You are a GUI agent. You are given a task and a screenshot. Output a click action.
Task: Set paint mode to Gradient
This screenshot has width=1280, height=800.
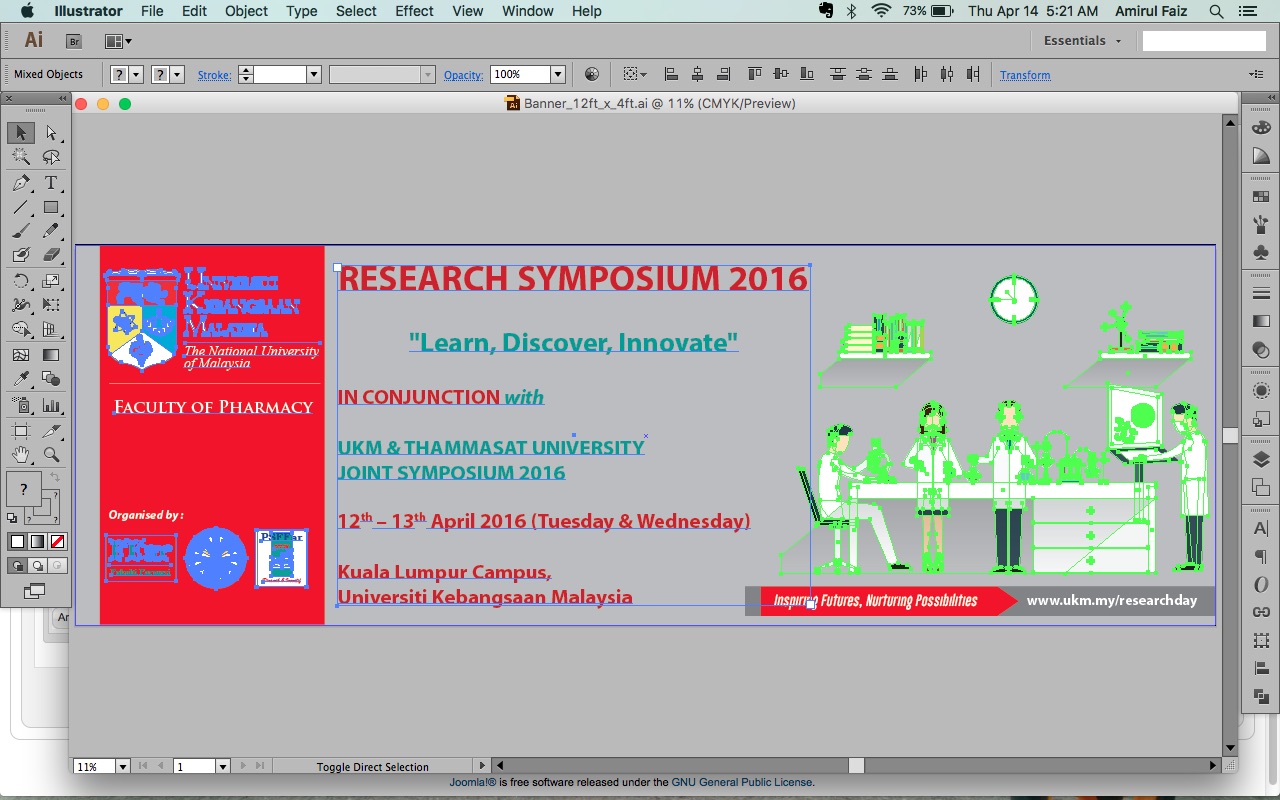click(x=37, y=542)
